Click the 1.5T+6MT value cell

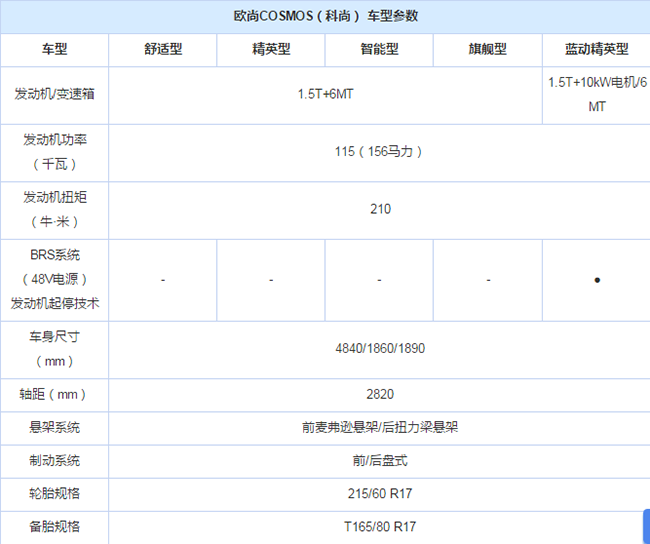point(325,94)
